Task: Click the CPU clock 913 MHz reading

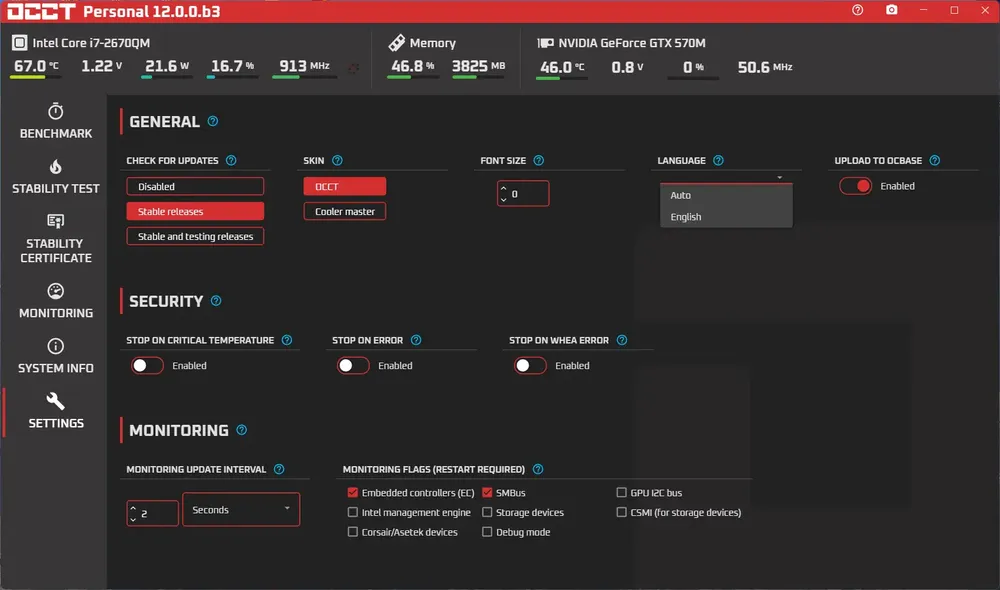Action: [304, 66]
